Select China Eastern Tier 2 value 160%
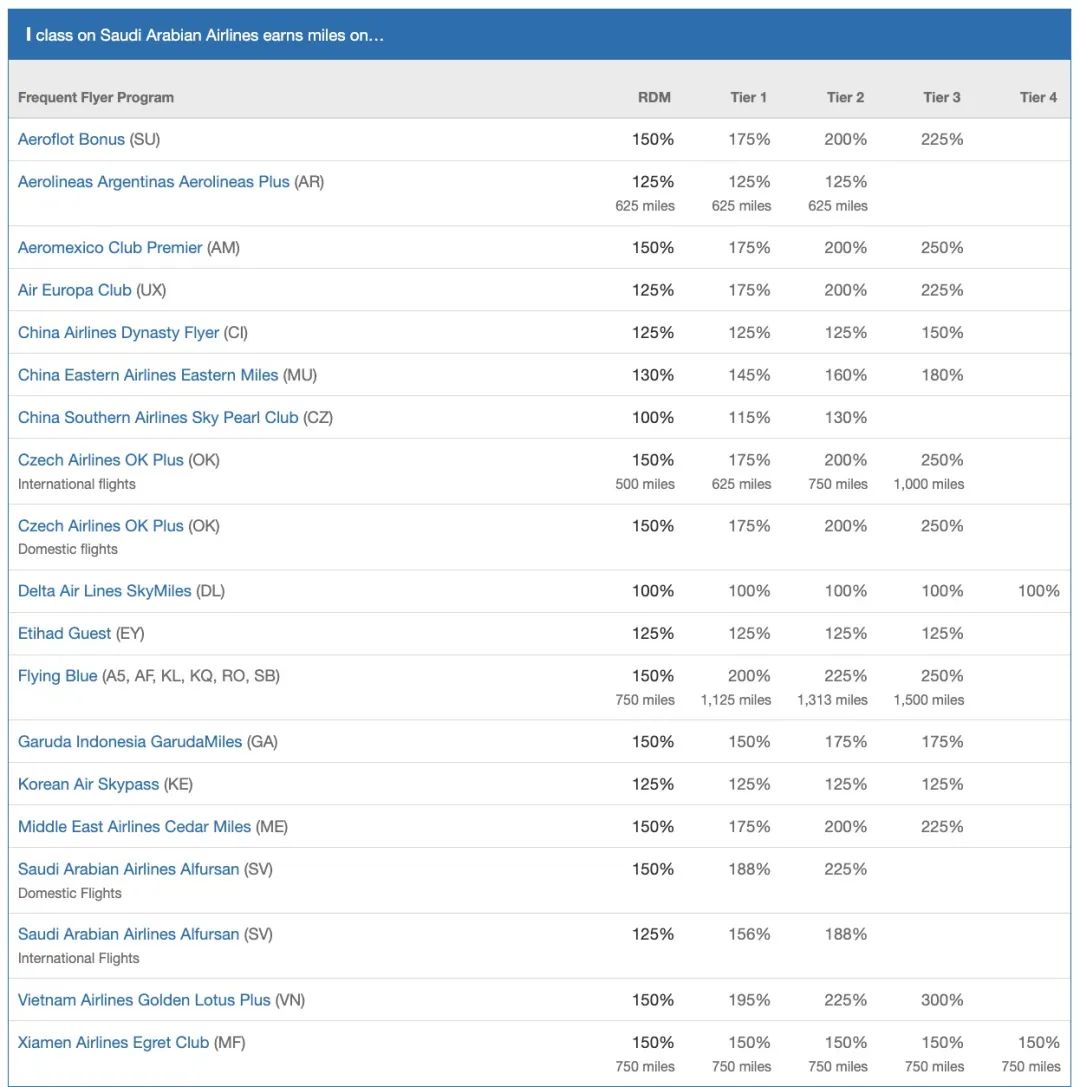The width and height of the screenshot is (1080, 1087). [846, 375]
